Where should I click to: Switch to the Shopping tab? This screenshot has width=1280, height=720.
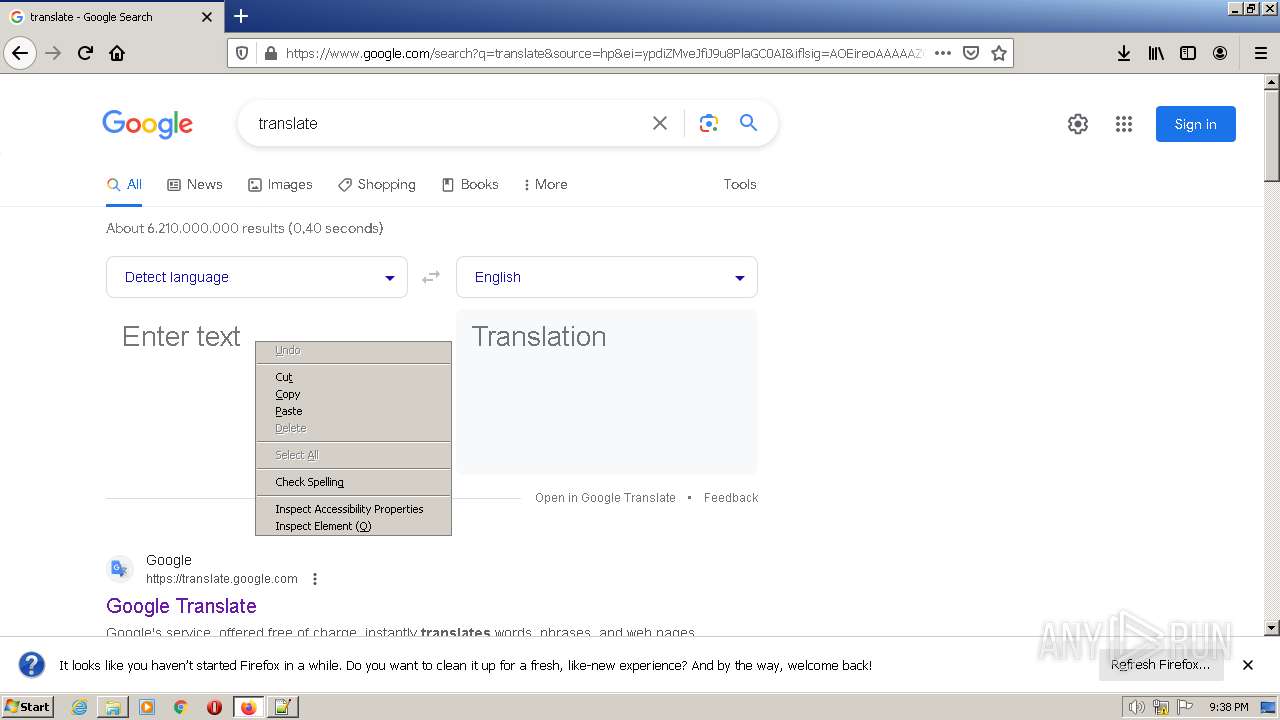[377, 184]
